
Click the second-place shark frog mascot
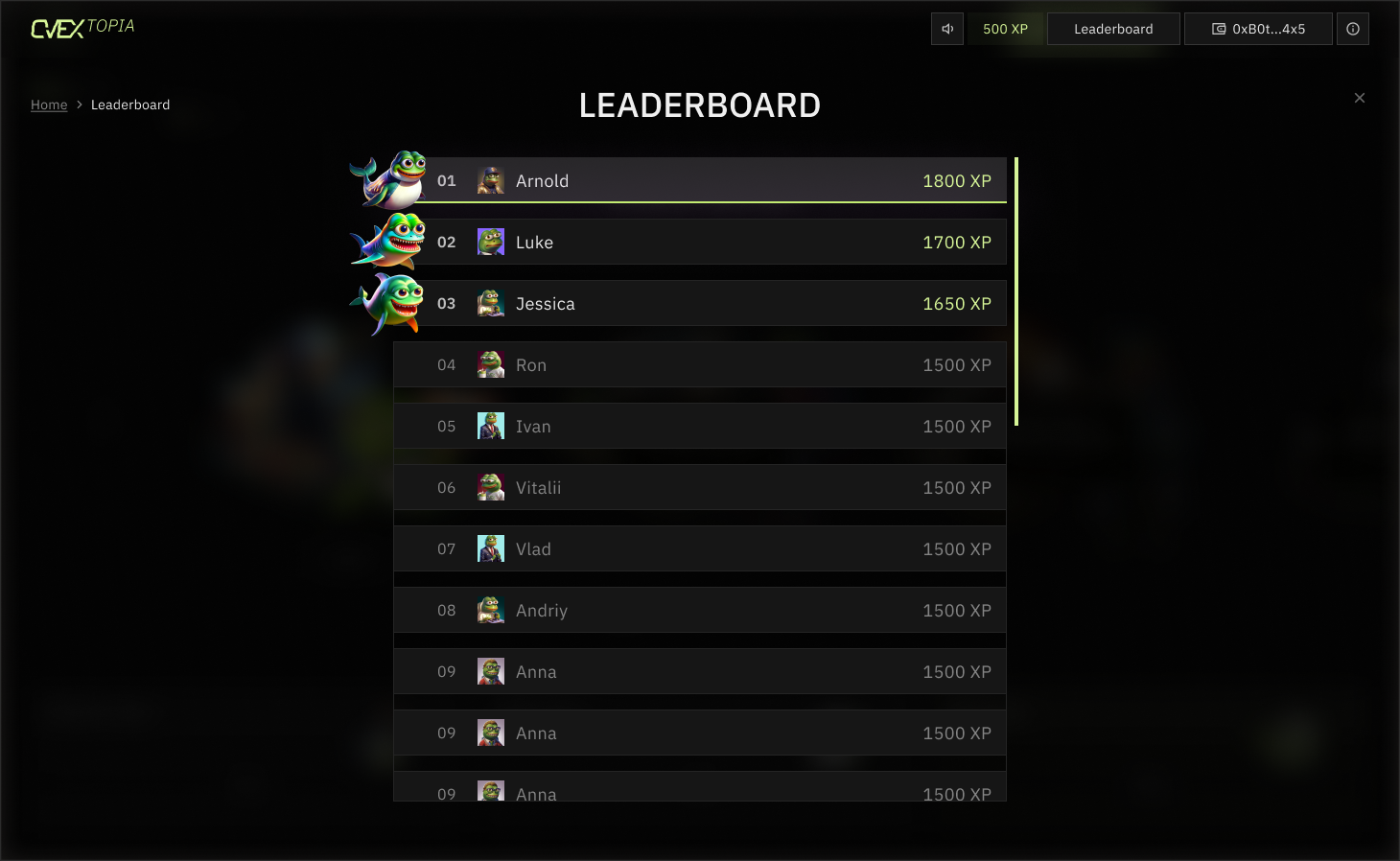tap(388, 241)
